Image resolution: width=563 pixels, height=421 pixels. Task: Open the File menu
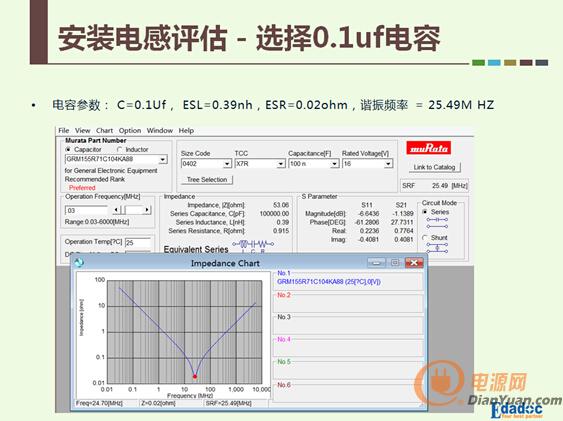[x=64, y=131]
